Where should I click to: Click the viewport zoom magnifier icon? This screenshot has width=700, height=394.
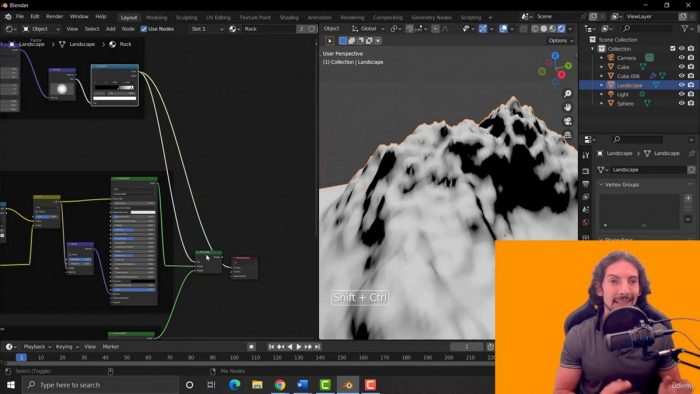(x=567, y=94)
